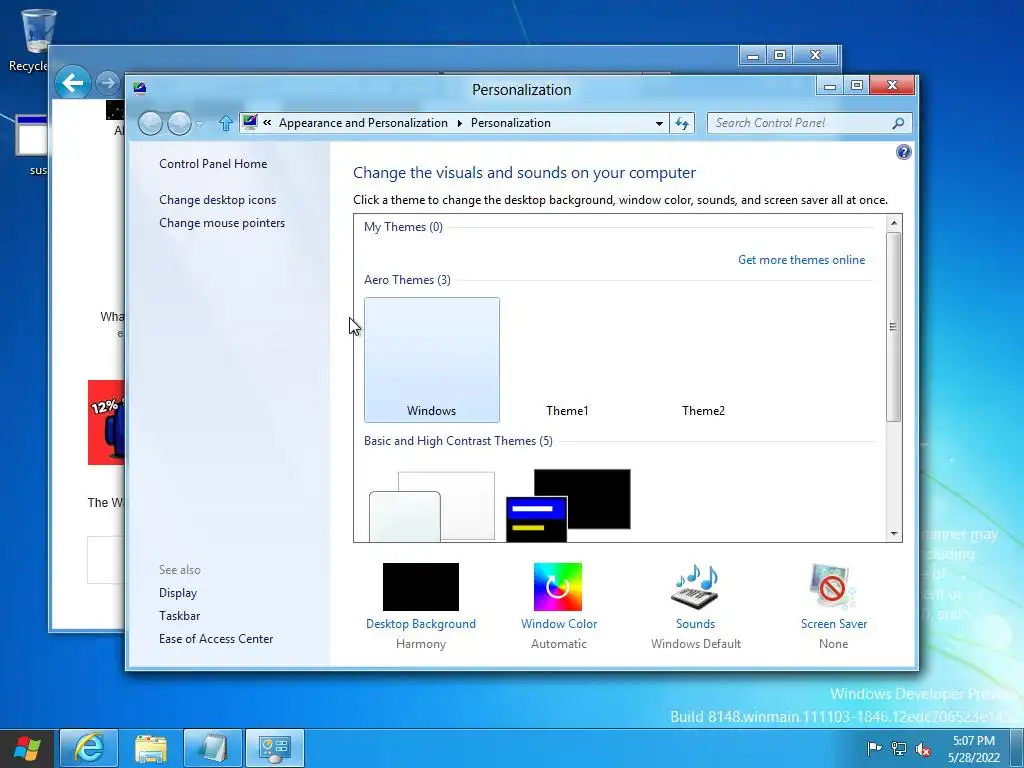Click the Windows Default label under Sounds

click(x=696, y=644)
